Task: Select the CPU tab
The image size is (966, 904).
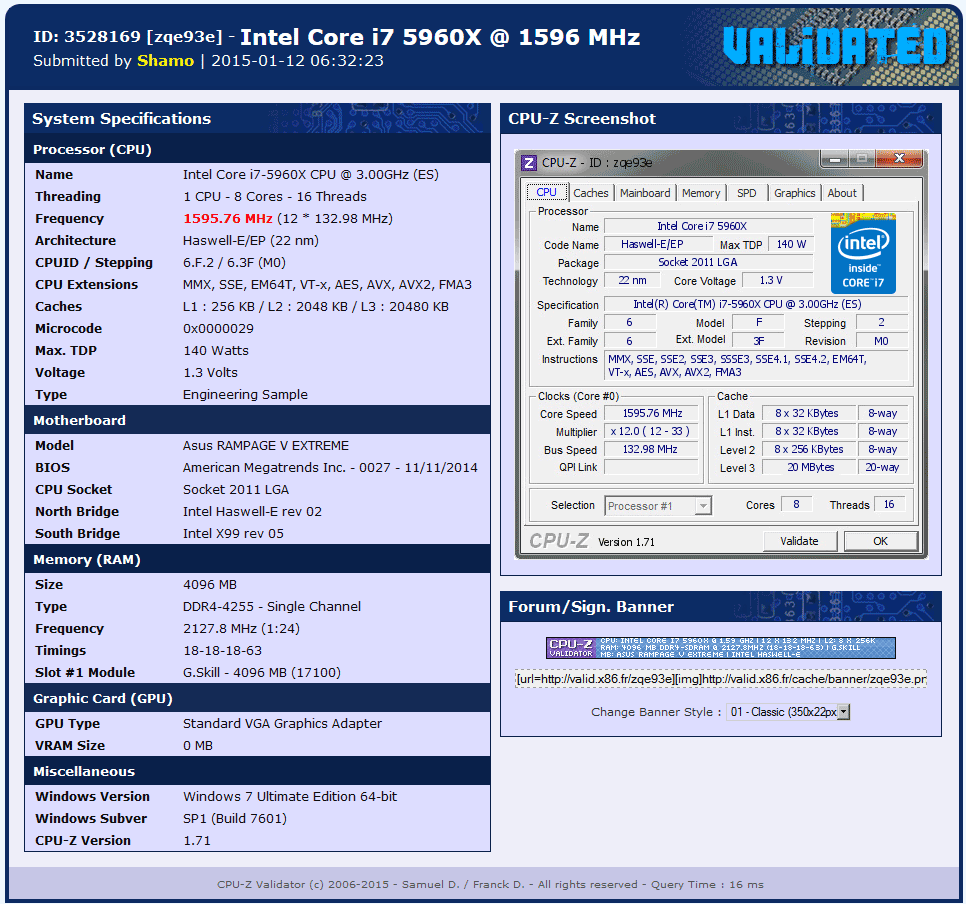Action: pos(546,193)
